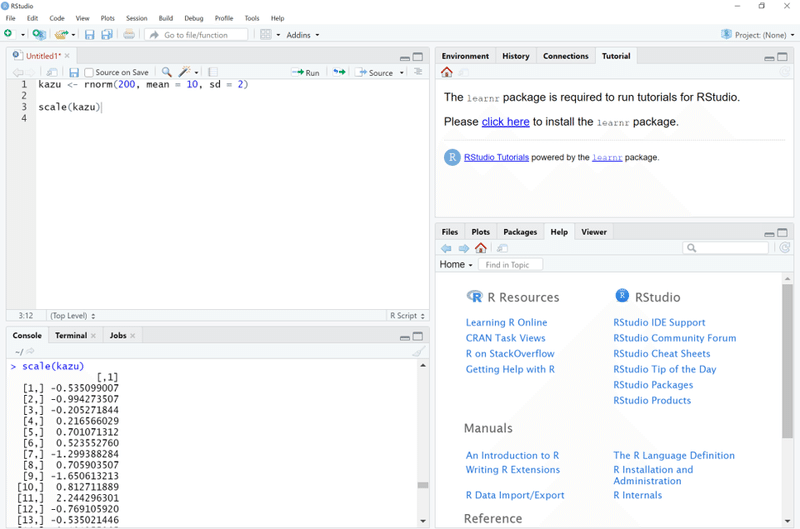The image size is (800, 529).
Task: Click the Save all documents icon
Action: pyautogui.click(x=107, y=35)
